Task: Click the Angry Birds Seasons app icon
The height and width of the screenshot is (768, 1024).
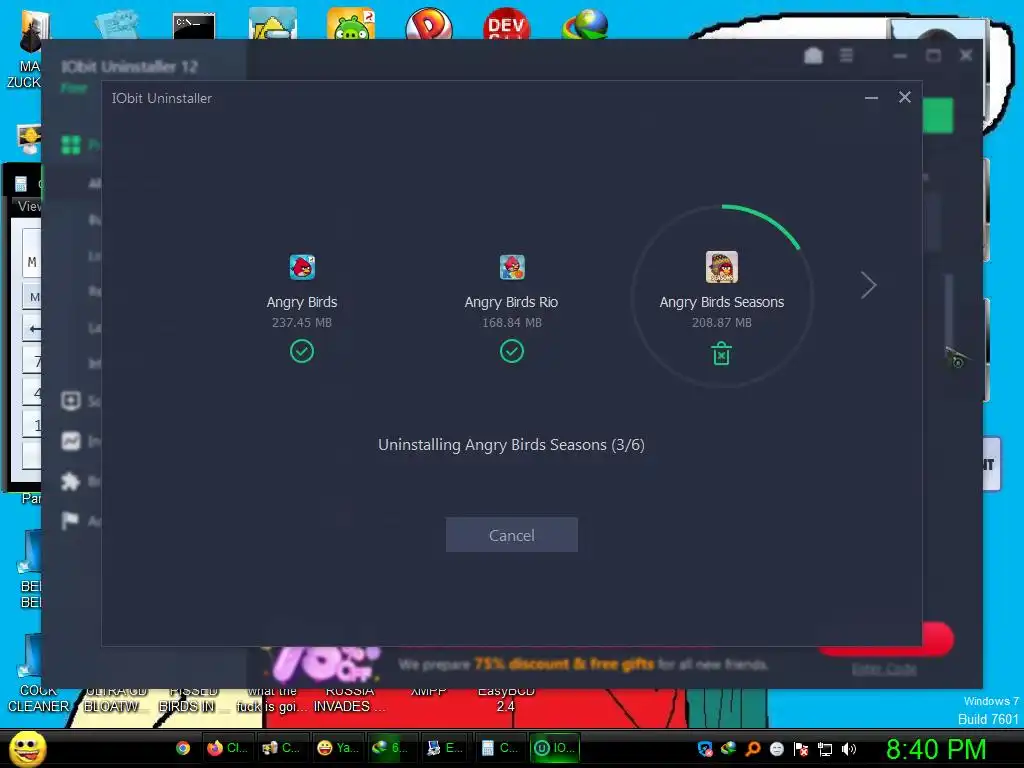Action: pos(722,266)
